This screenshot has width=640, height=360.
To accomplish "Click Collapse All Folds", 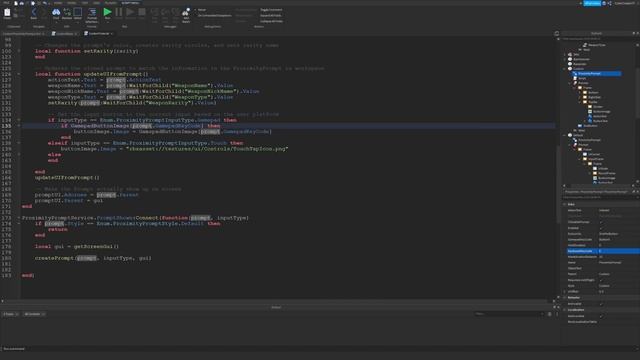I will coord(271,21).
